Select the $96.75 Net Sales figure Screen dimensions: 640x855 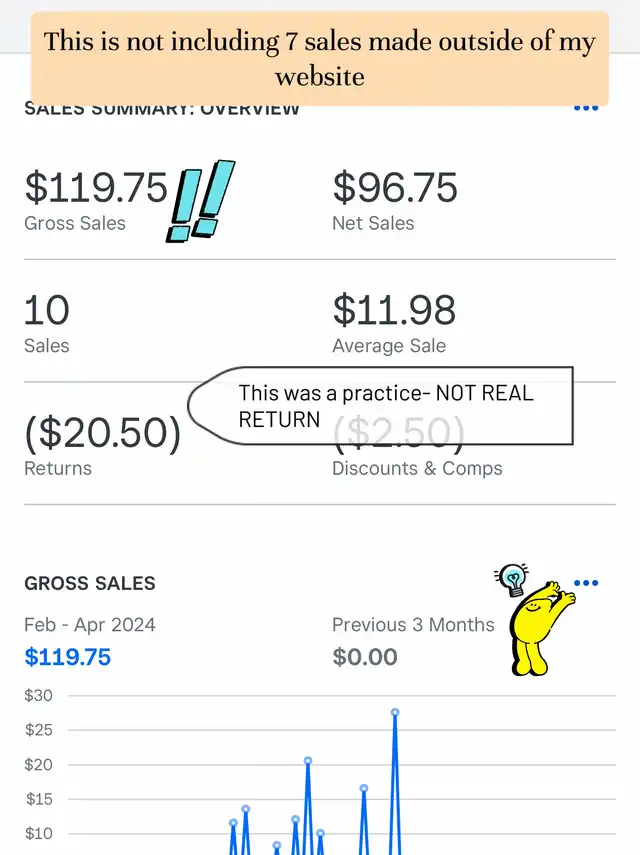pos(395,188)
